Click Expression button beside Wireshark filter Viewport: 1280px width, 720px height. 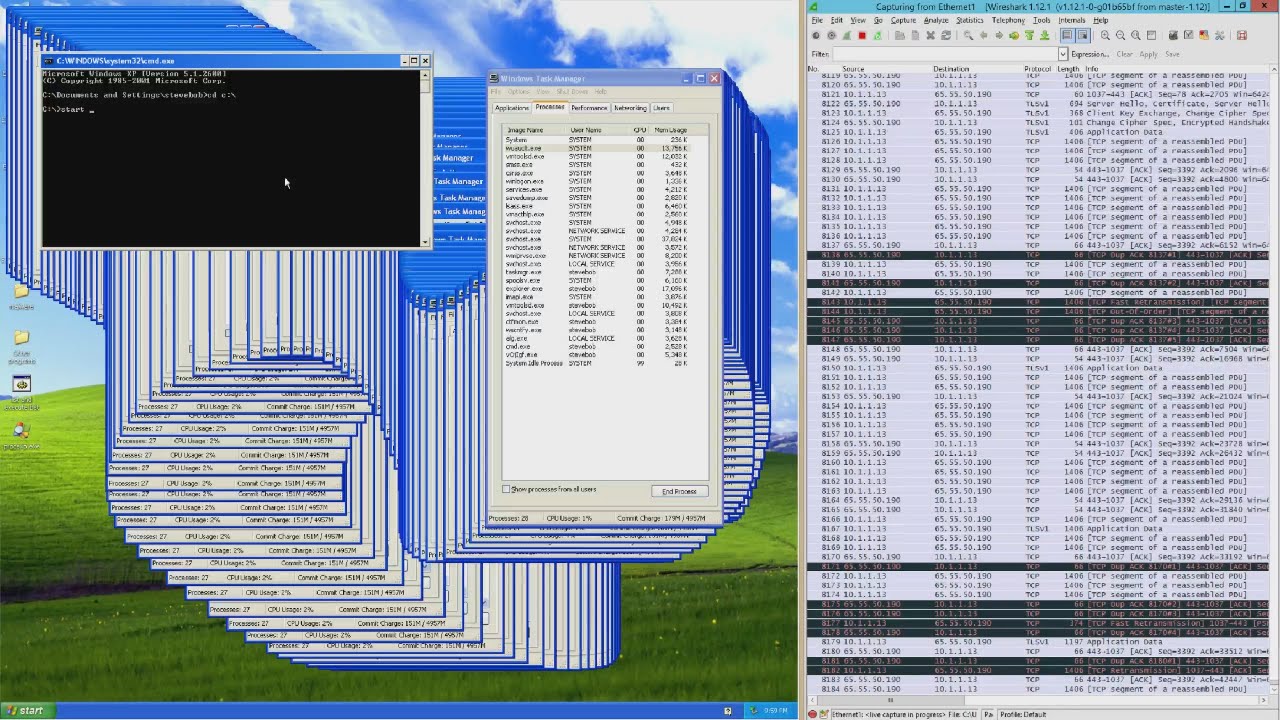[1090, 54]
